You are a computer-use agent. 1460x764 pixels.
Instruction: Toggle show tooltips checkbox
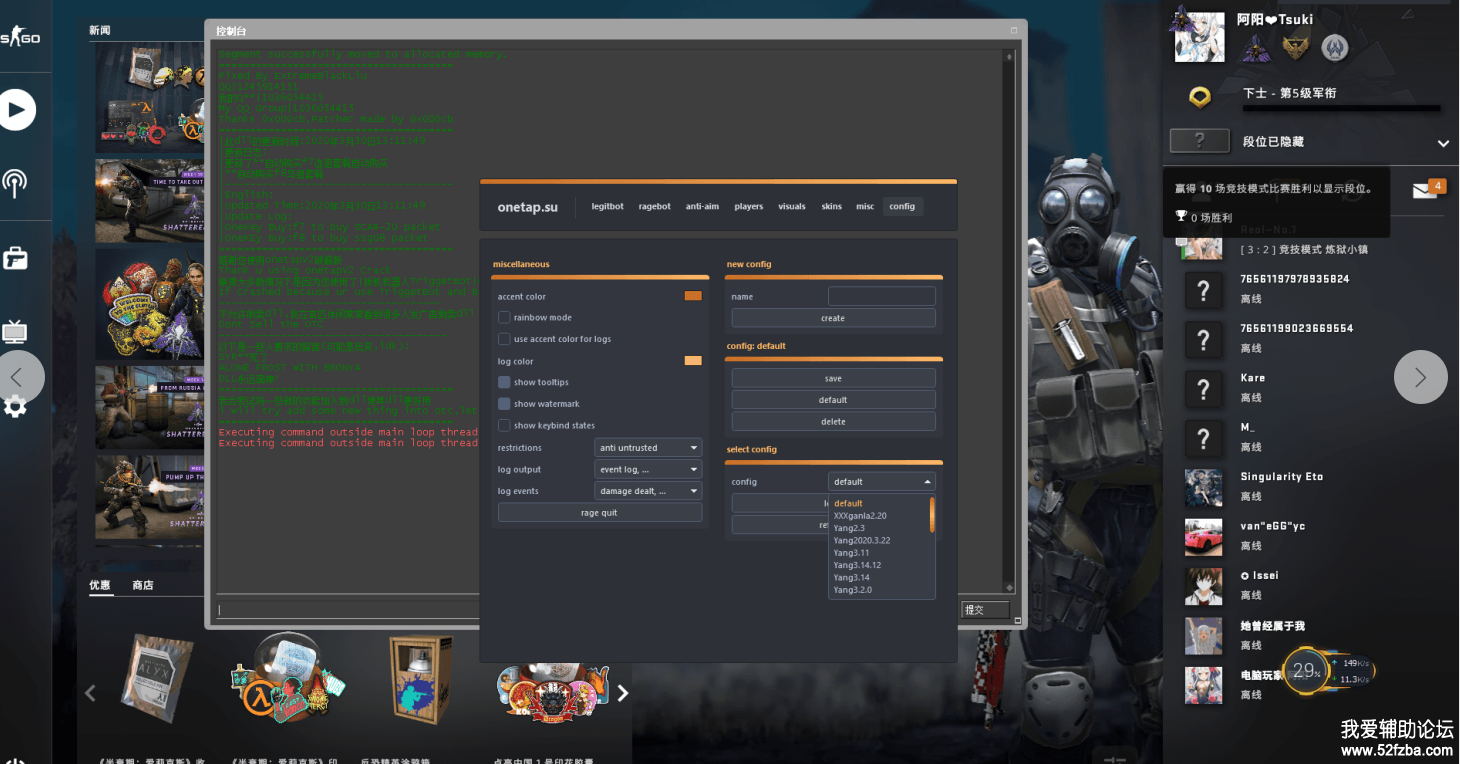click(x=504, y=382)
